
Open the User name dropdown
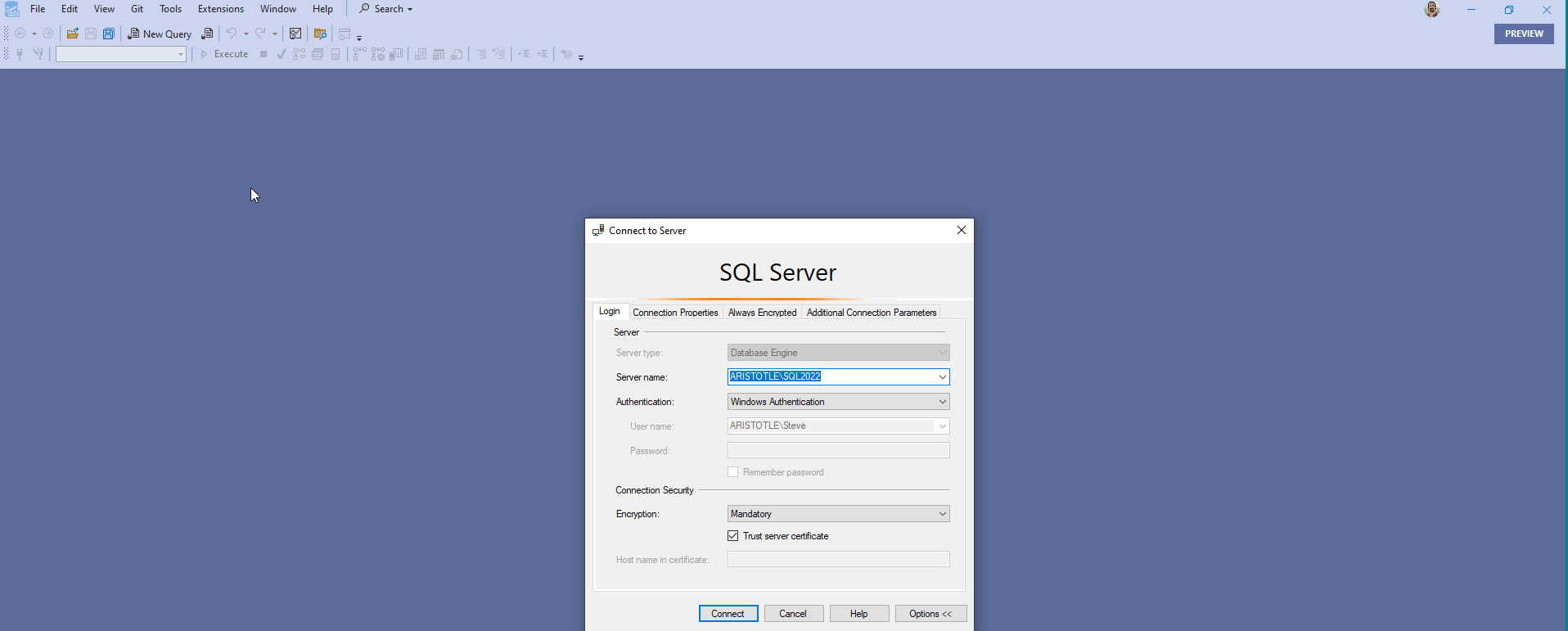click(839, 426)
